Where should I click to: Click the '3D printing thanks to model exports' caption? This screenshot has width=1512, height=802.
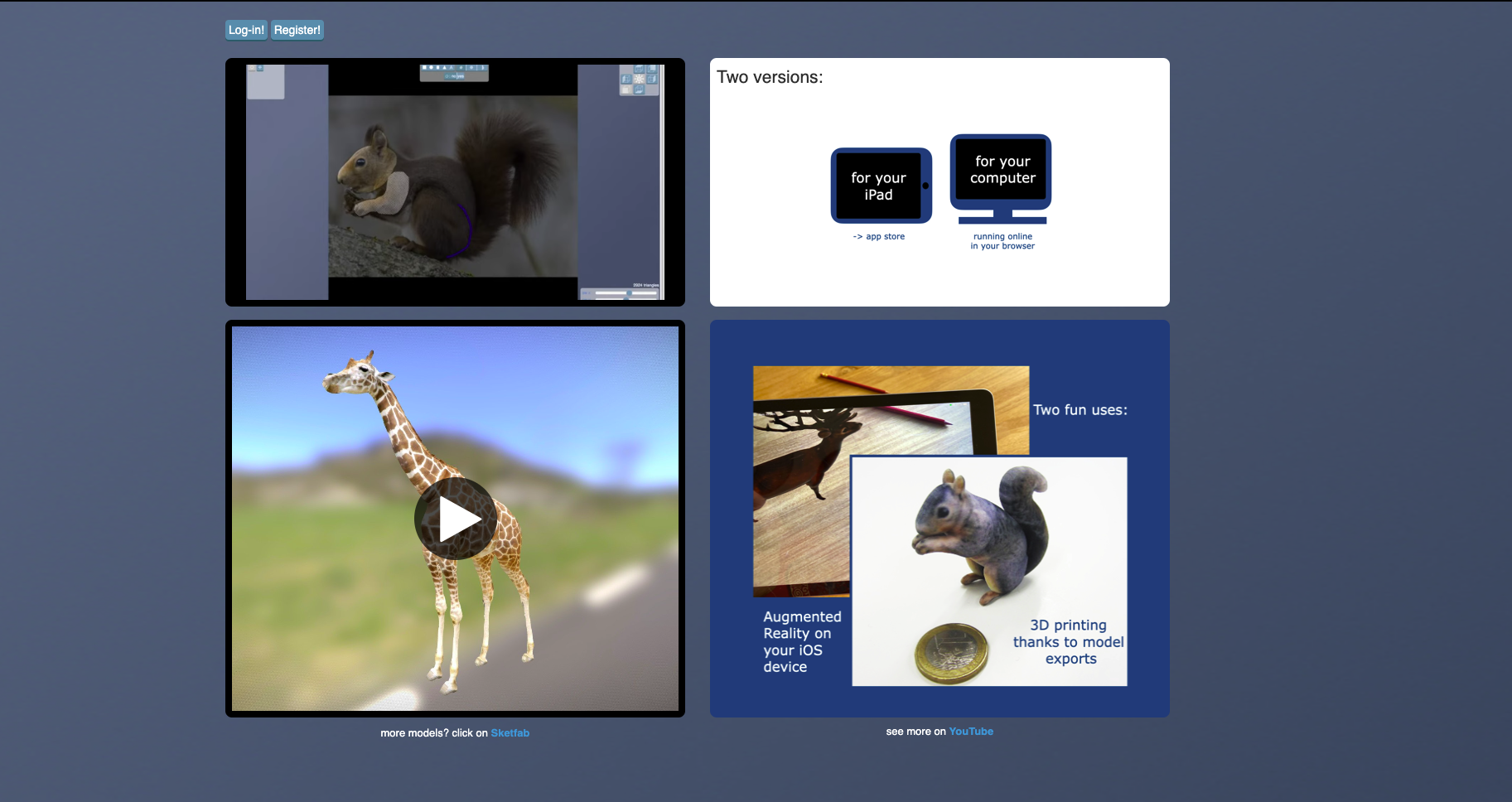[1068, 642]
